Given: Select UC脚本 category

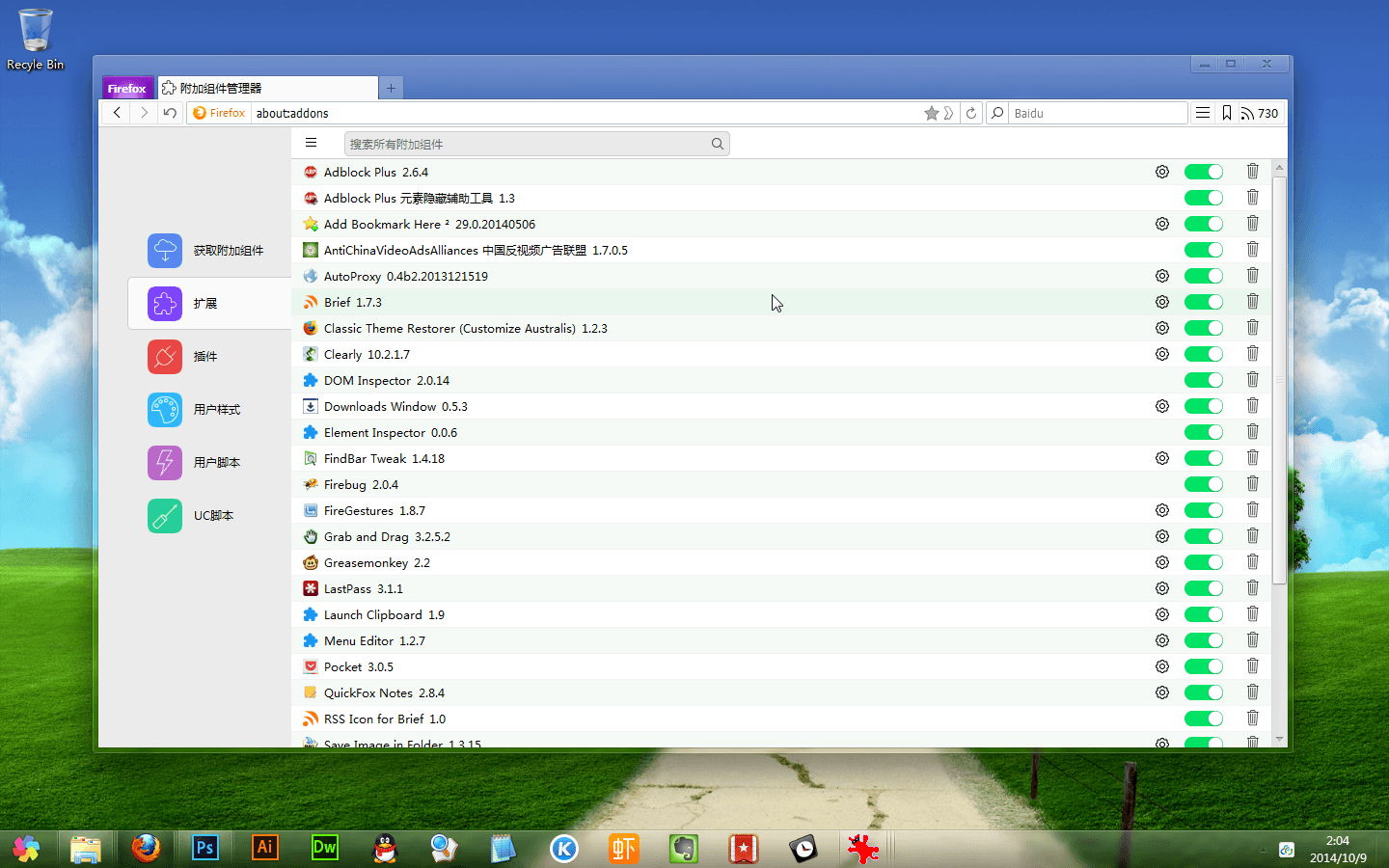Looking at the screenshot, I should [x=209, y=516].
